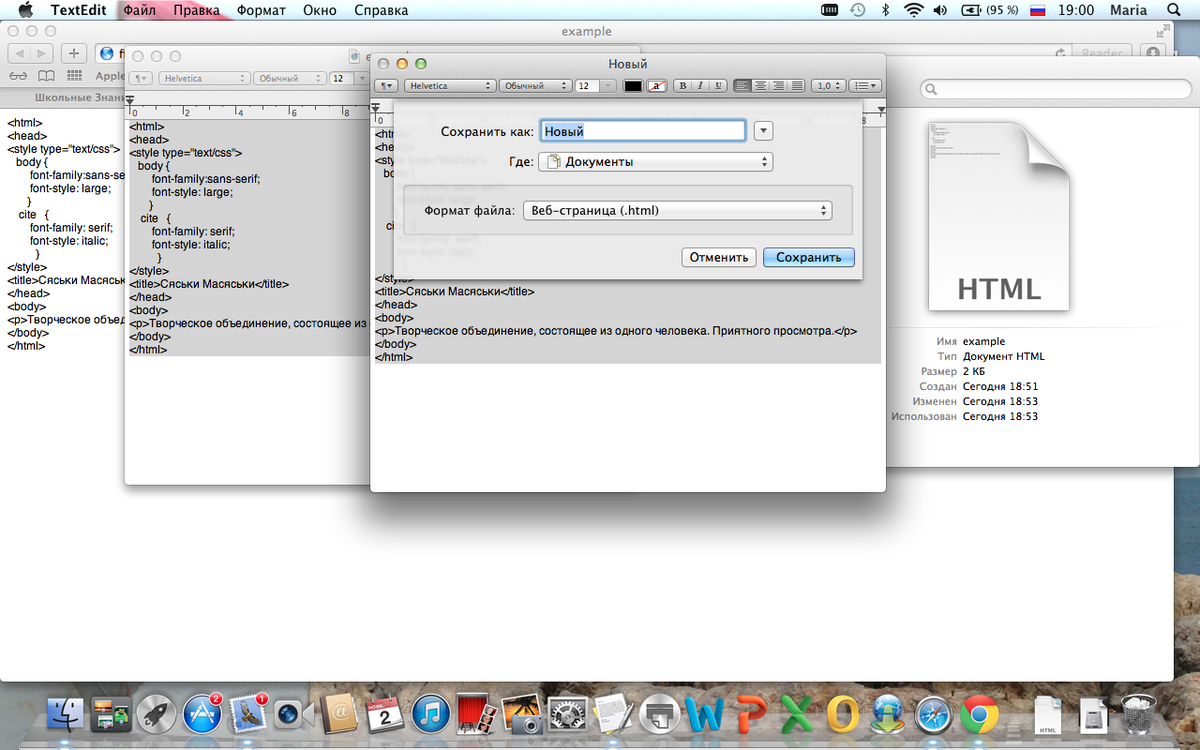Open Safari compass icon in the Dock
The width and height of the screenshot is (1200, 750).
pos(935,714)
